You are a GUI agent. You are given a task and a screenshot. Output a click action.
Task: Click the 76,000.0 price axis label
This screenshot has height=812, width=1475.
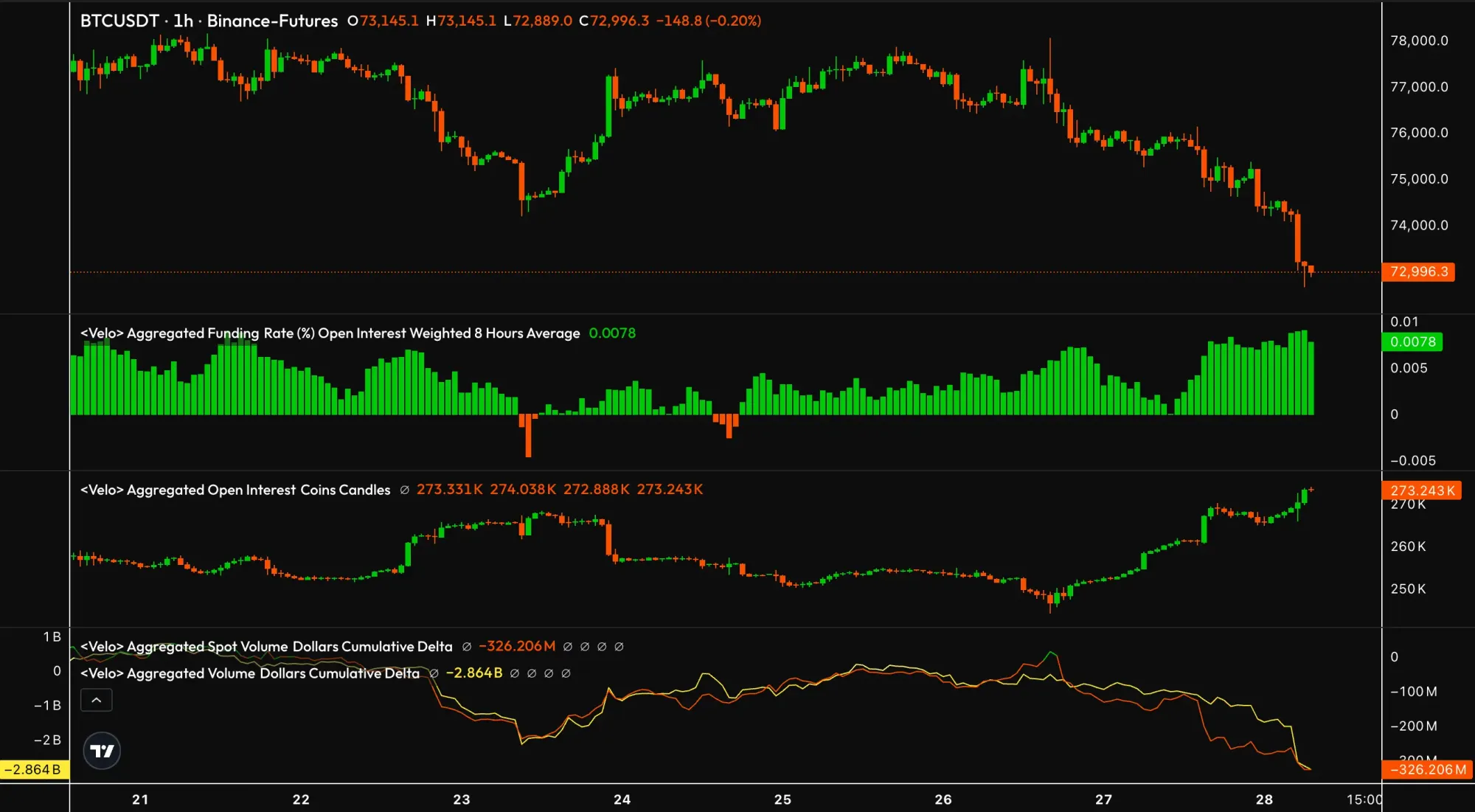[1419, 133]
